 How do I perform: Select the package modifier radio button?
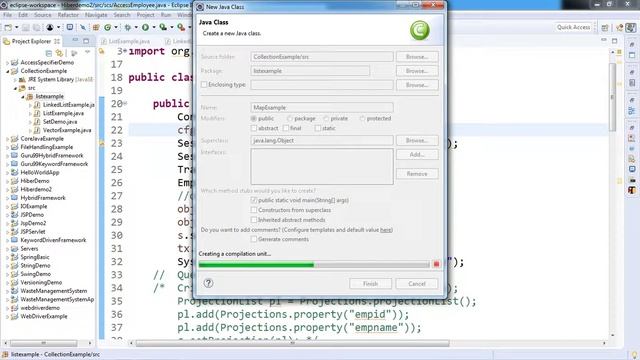coord(290,118)
